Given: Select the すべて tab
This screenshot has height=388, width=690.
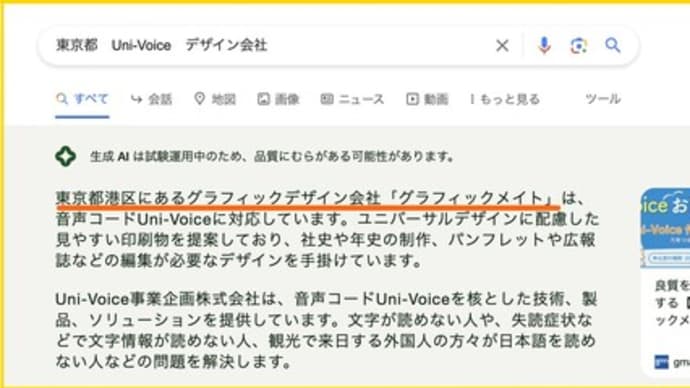Looking at the screenshot, I should click(82, 99).
